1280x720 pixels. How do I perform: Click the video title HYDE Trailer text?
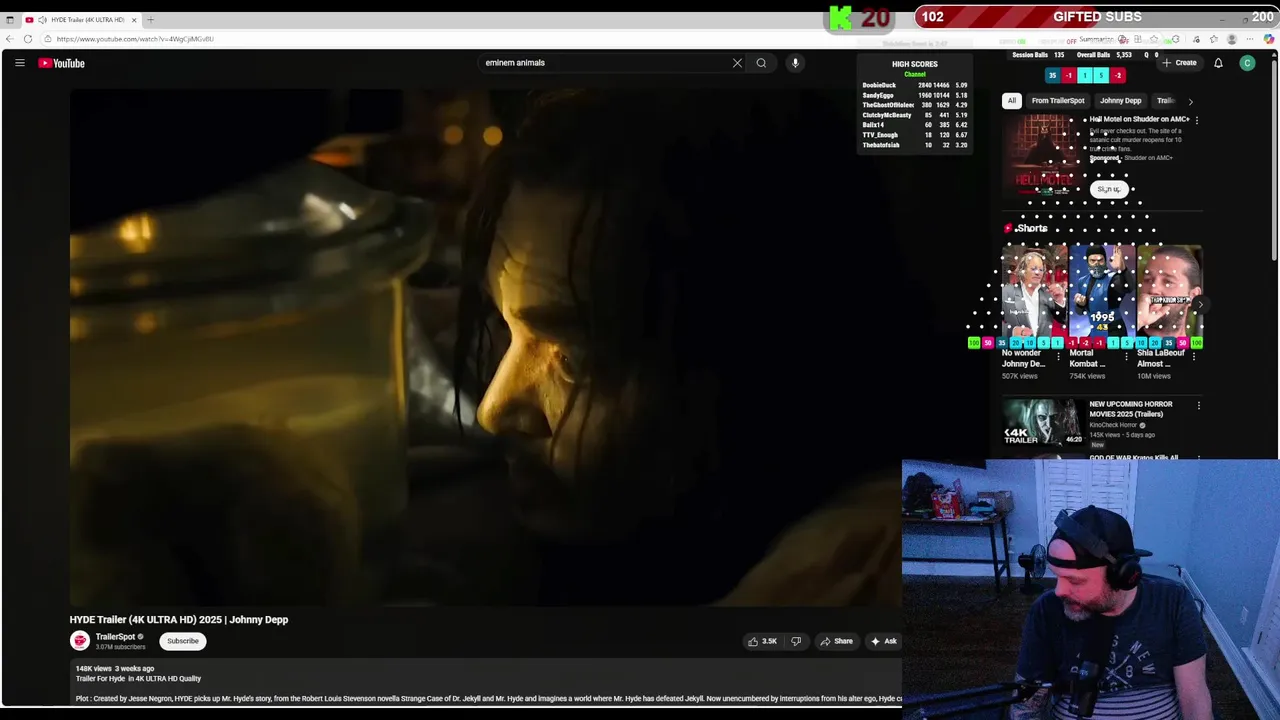(x=179, y=620)
